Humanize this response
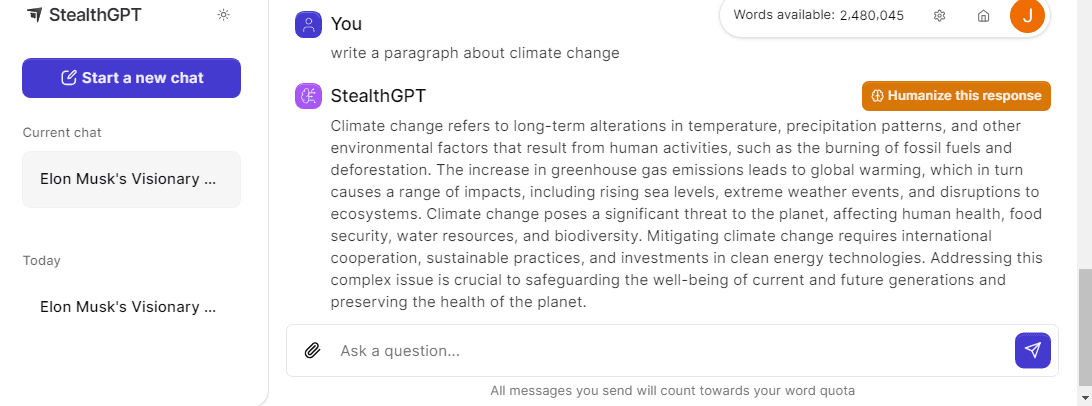The height and width of the screenshot is (406, 1092). click(x=956, y=96)
